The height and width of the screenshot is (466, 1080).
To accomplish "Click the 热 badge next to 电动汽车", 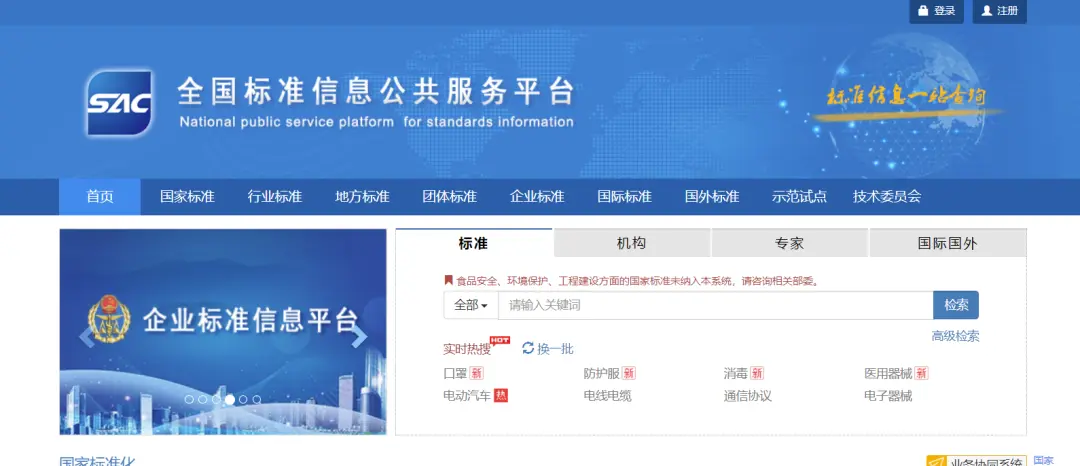I will (x=501, y=396).
